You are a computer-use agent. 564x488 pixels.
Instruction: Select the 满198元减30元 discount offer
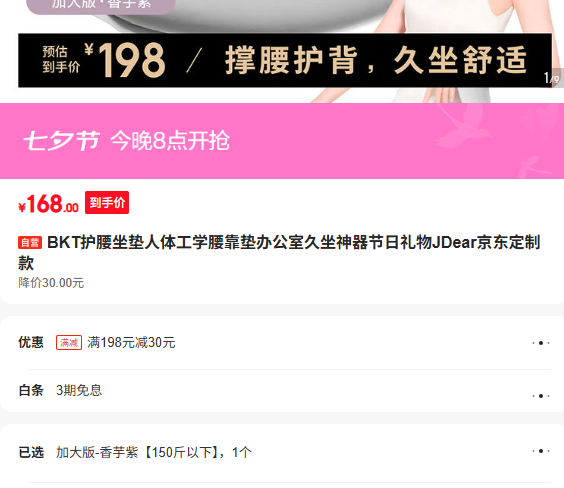coord(131,342)
